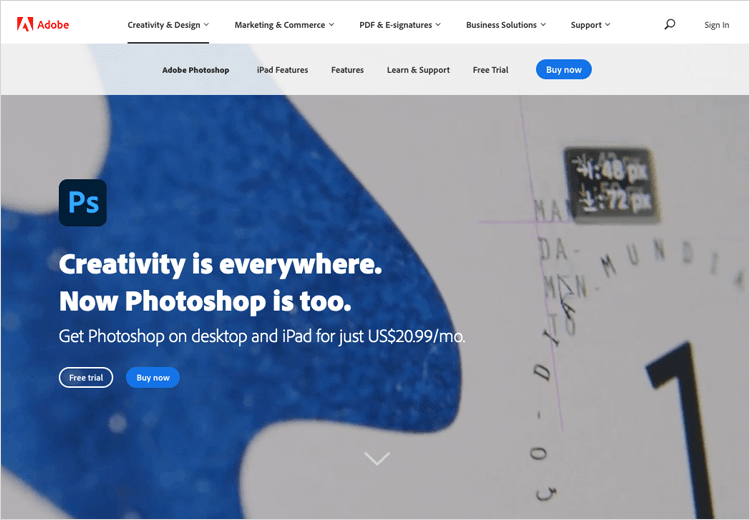Select Free Trial in sub-navigation

tap(490, 70)
